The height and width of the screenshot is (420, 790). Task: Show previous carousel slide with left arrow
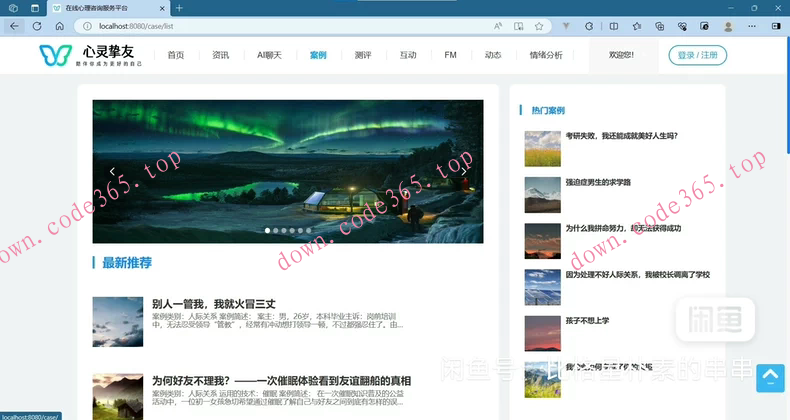[112, 171]
